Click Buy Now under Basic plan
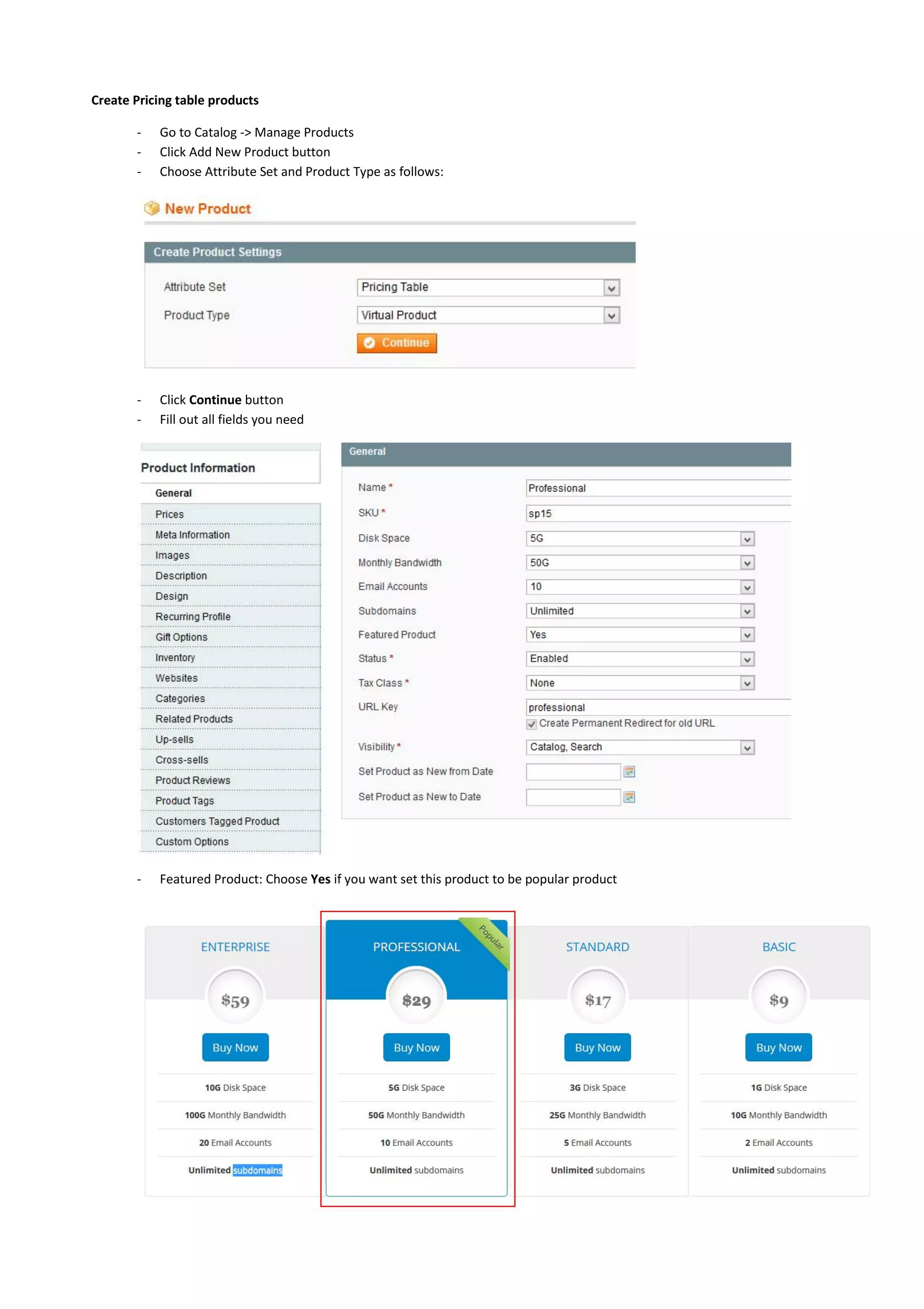924x1309 pixels. click(x=779, y=1047)
